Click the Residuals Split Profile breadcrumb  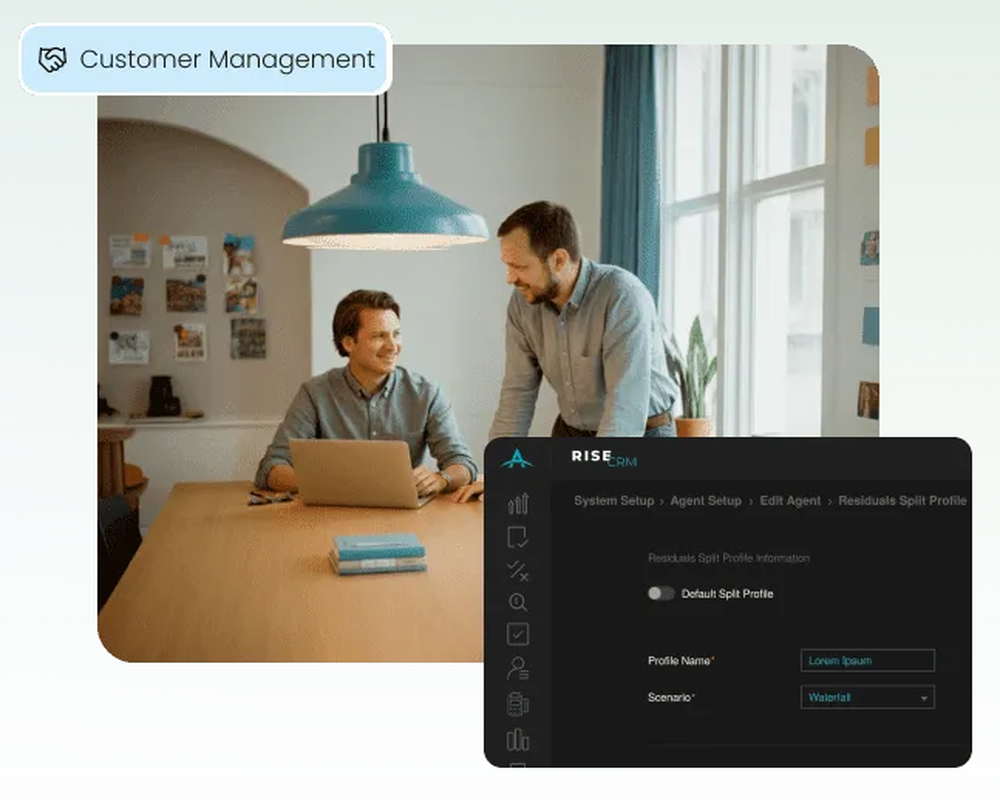[x=901, y=500]
